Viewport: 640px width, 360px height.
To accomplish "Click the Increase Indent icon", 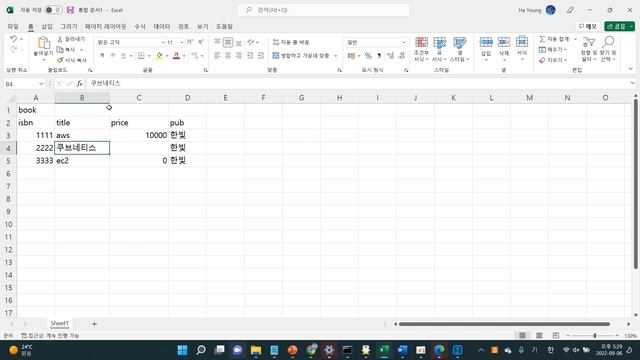I will click(261, 56).
